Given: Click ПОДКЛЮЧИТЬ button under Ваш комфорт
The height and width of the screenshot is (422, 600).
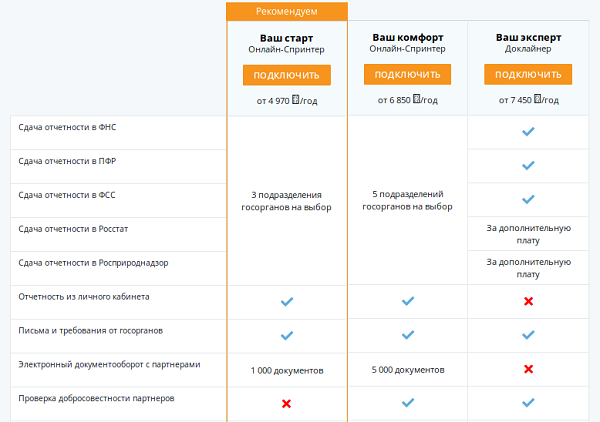Looking at the screenshot, I should [x=407, y=75].
